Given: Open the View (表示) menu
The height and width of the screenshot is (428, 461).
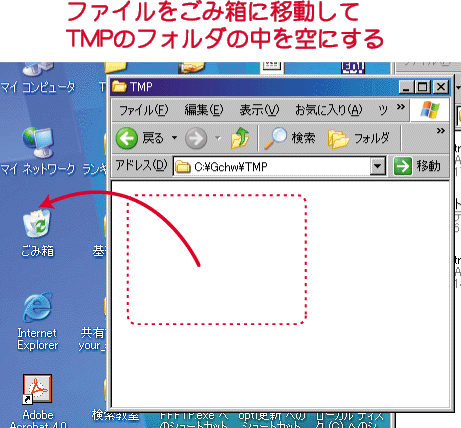Looking at the screenshot, I should click(259, 110).
